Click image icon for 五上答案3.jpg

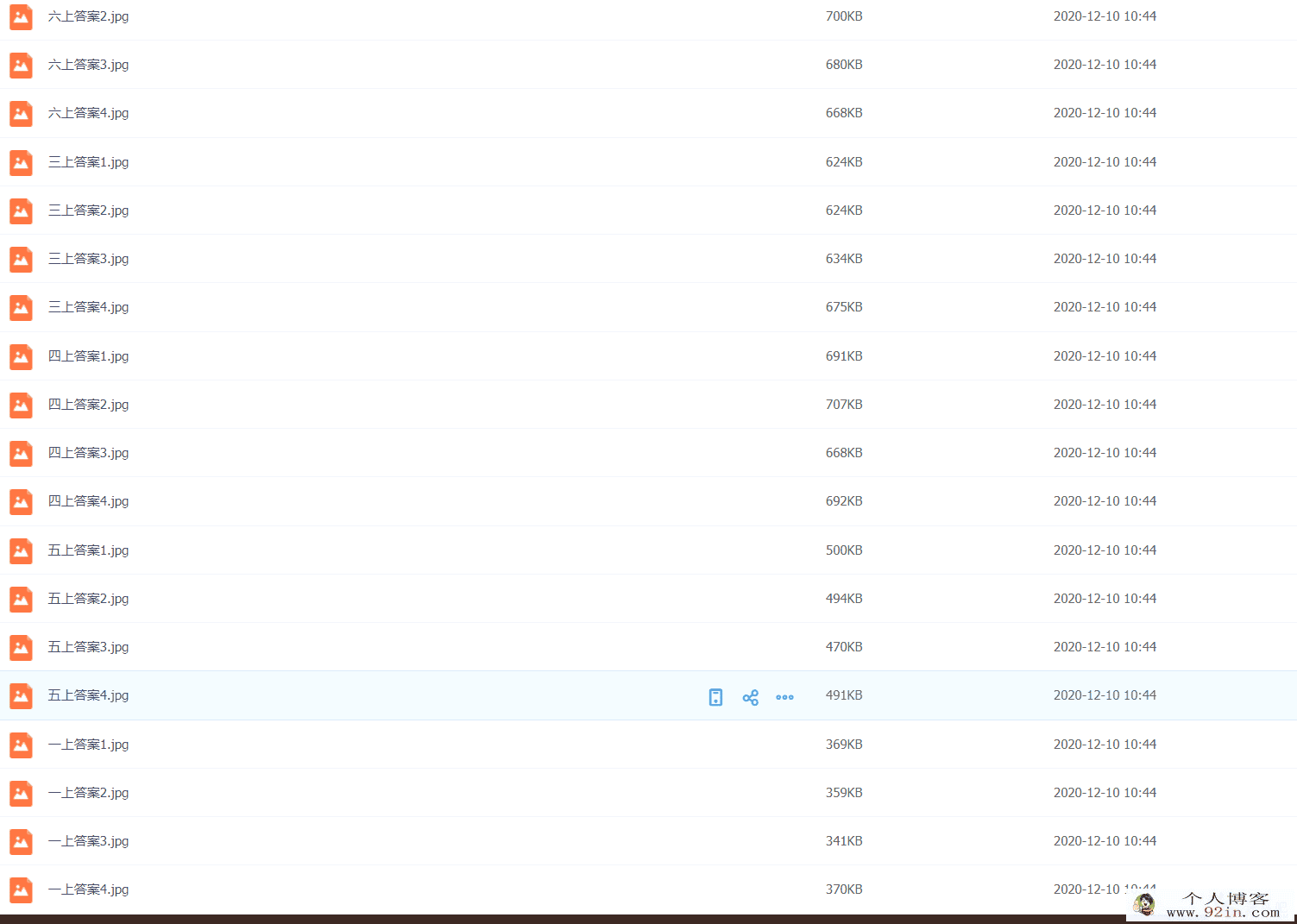point(21,647)
